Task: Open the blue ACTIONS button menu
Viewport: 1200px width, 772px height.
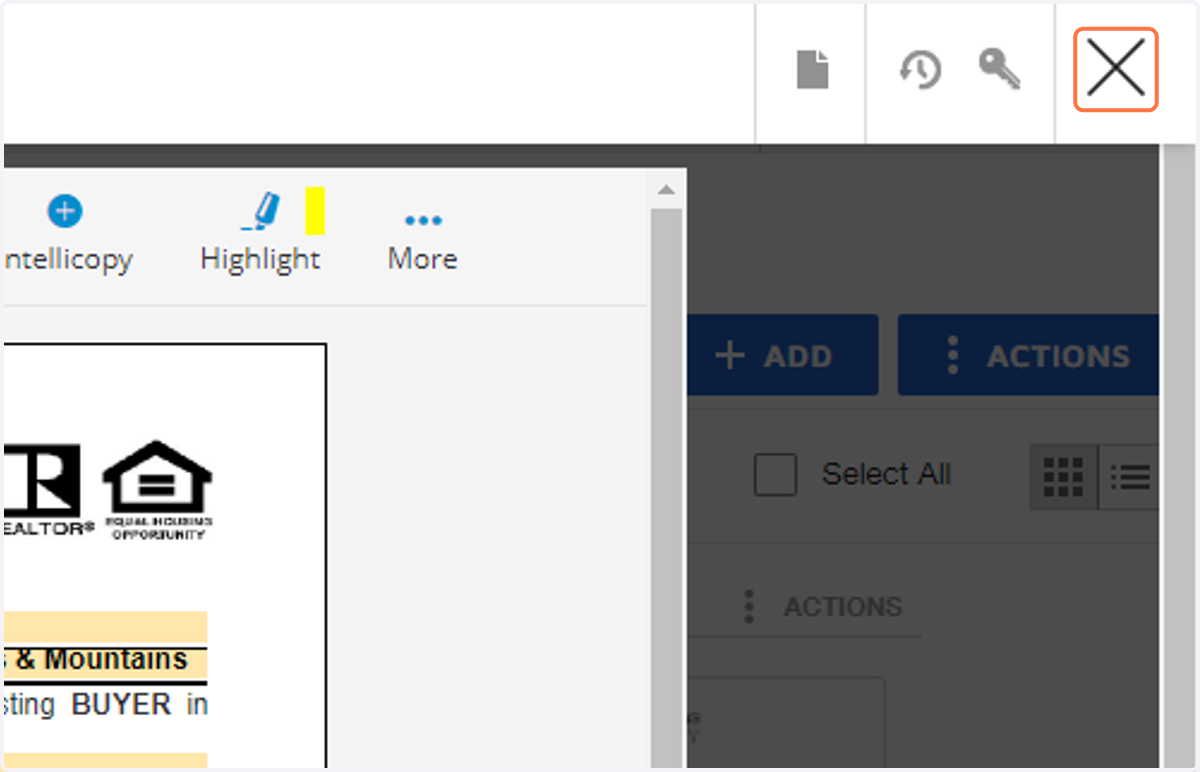Action: coord(1030,356)
